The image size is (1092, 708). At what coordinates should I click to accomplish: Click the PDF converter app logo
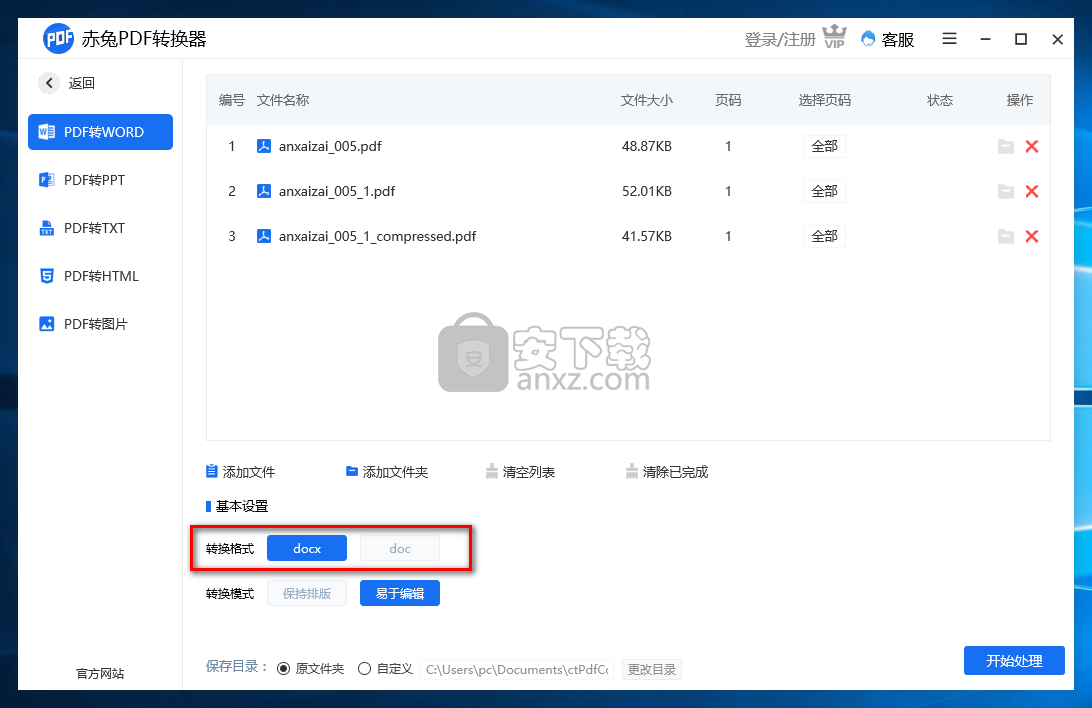(58, 38)
